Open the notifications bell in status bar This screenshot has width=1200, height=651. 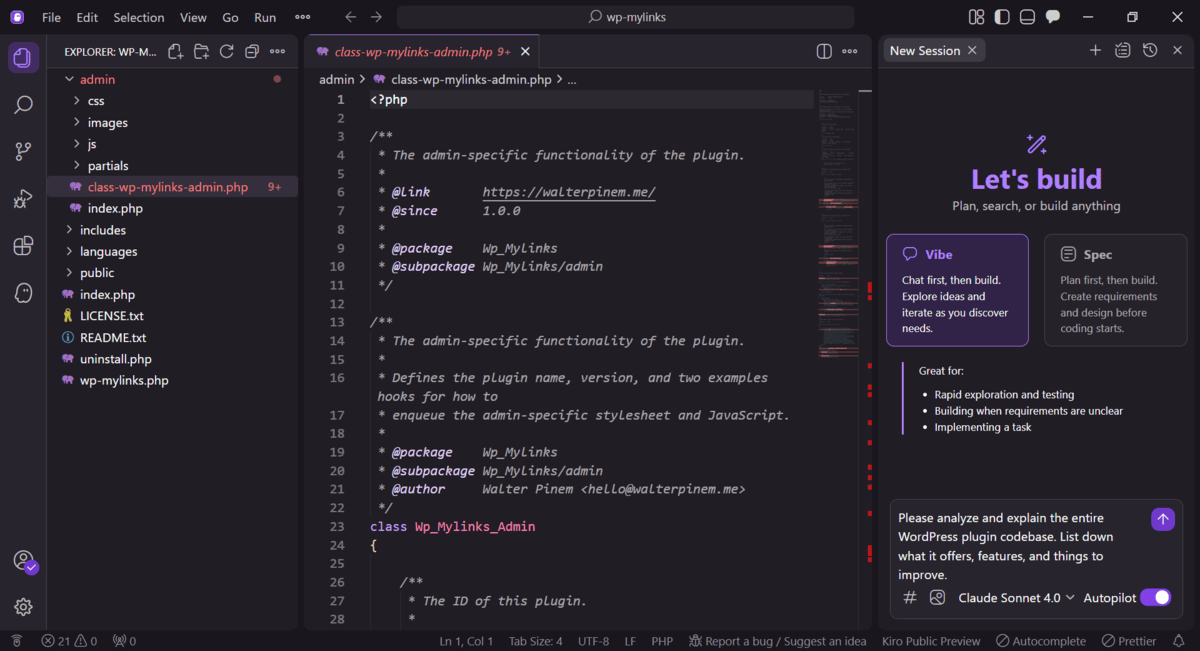[1178, 641]
